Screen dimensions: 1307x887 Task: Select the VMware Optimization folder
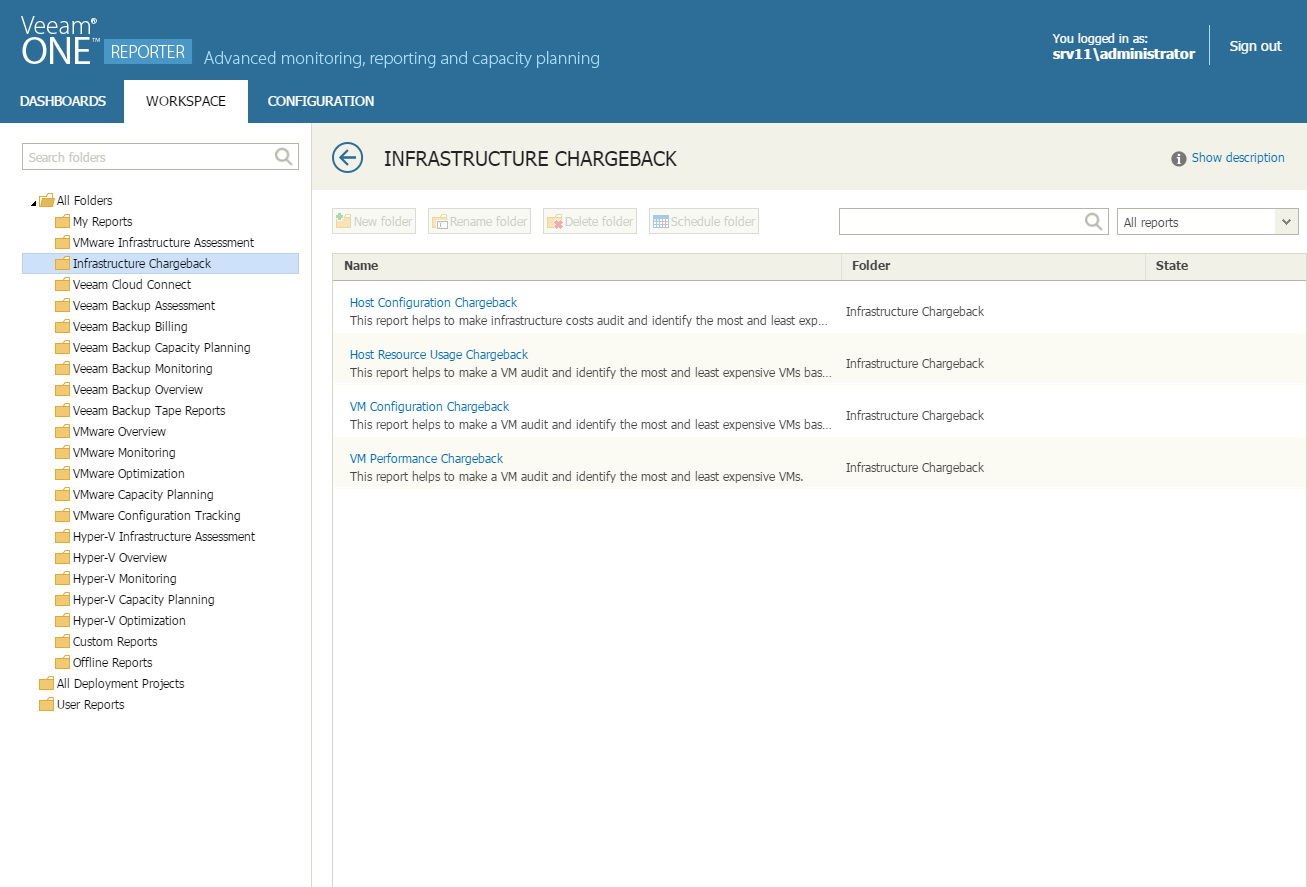128,473
